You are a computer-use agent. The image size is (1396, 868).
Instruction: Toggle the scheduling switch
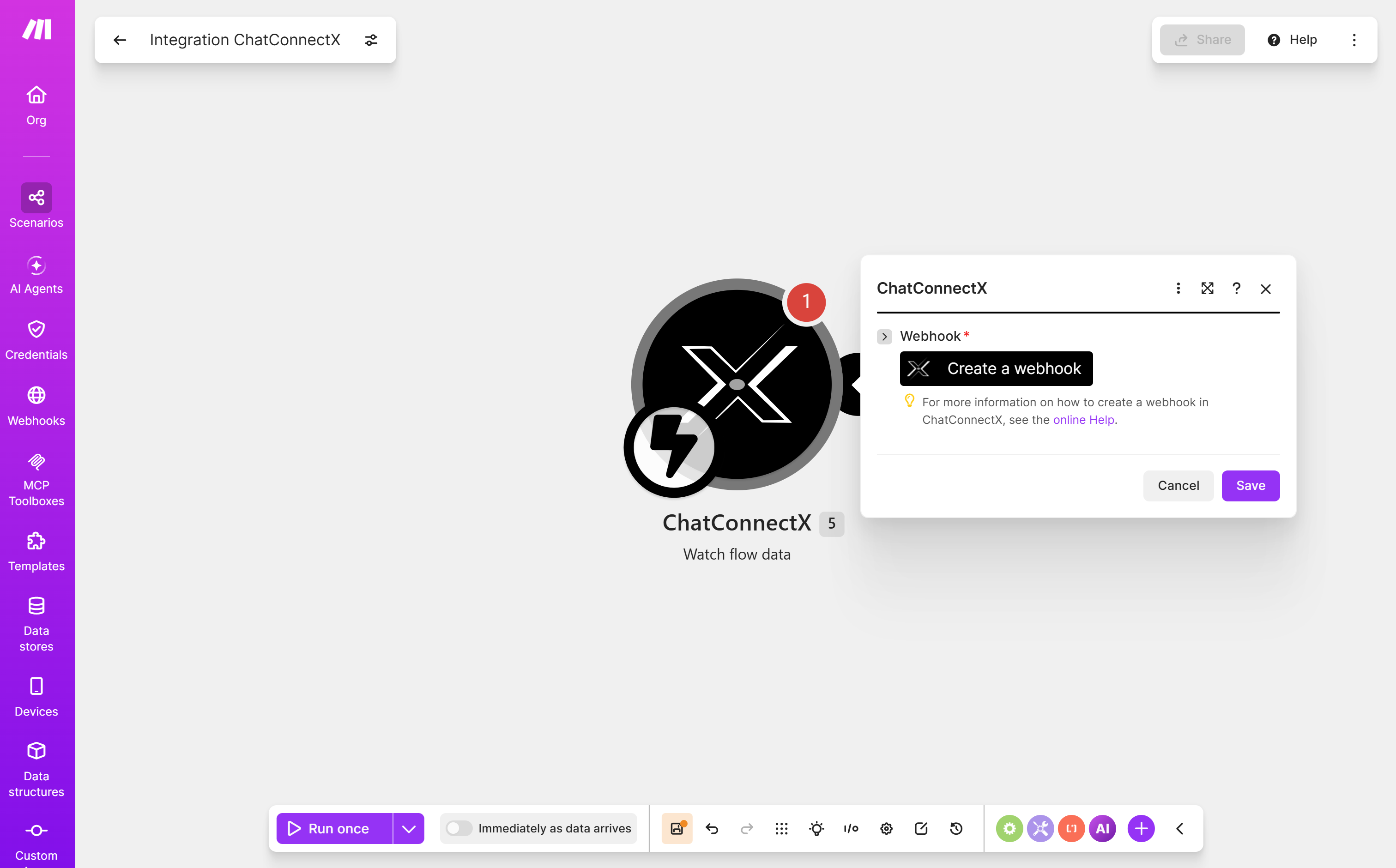coord(459,828)
